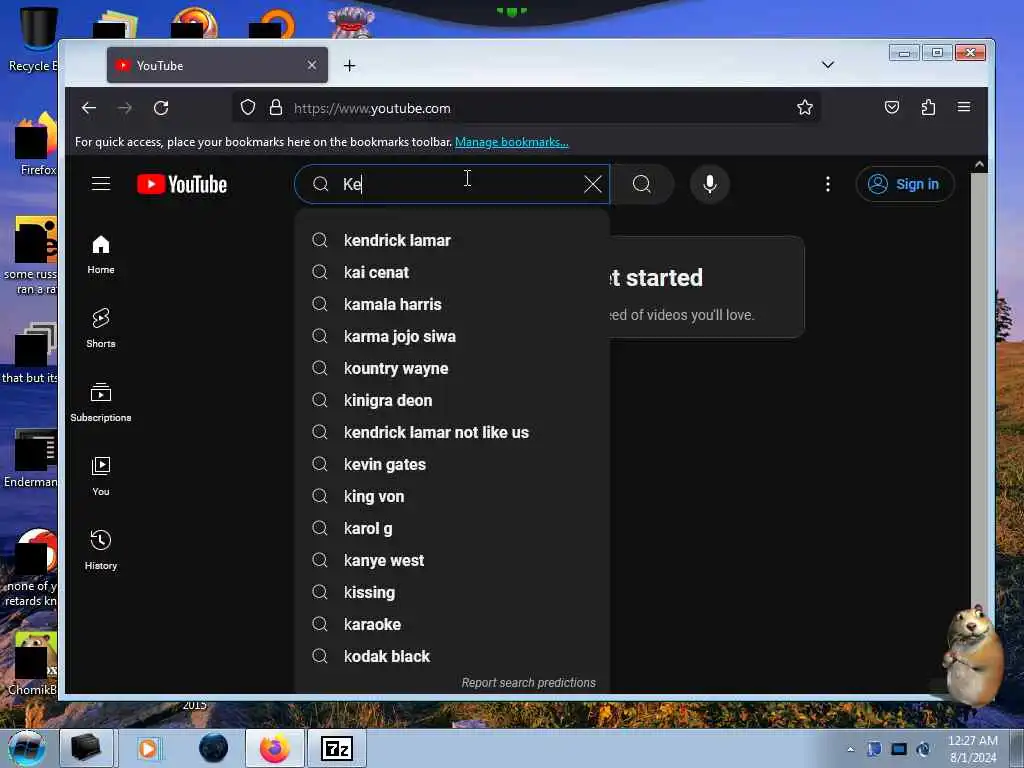1024x768 pixels.
Task: Choose suggestion "kanye west"
Action: tap(453, 560)
